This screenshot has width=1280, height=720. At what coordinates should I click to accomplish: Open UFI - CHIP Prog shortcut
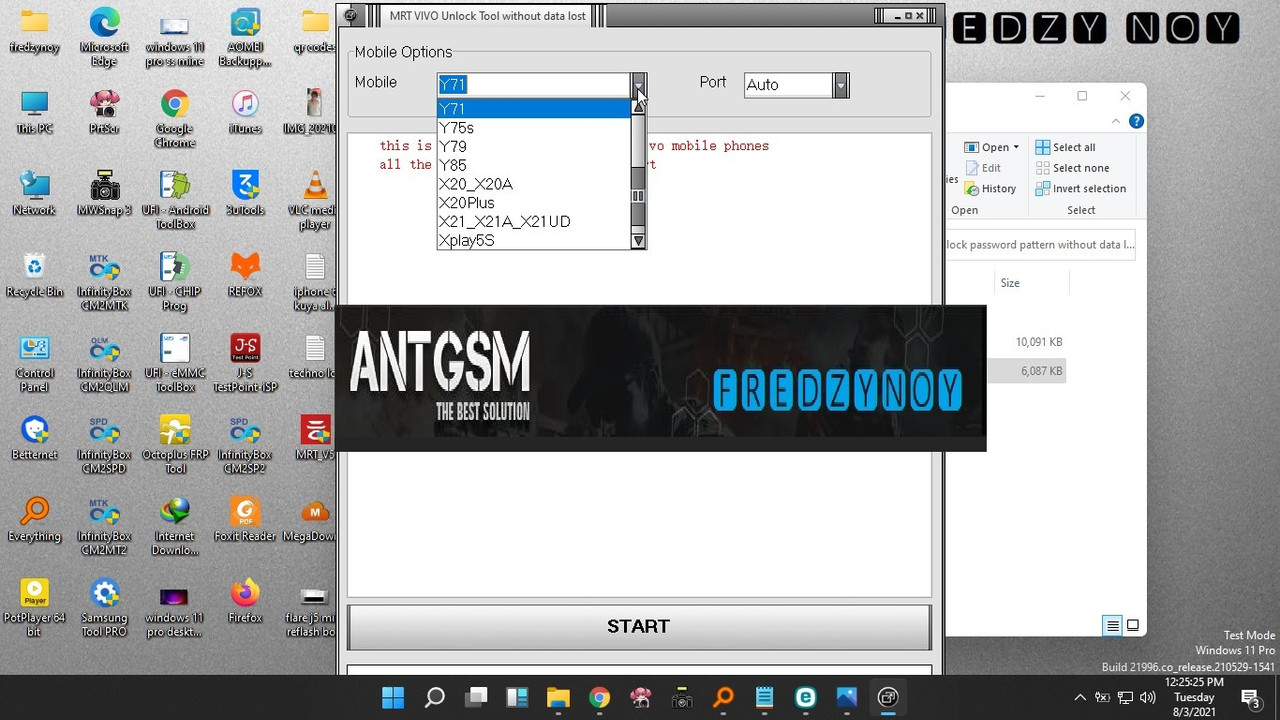(174, 282)
